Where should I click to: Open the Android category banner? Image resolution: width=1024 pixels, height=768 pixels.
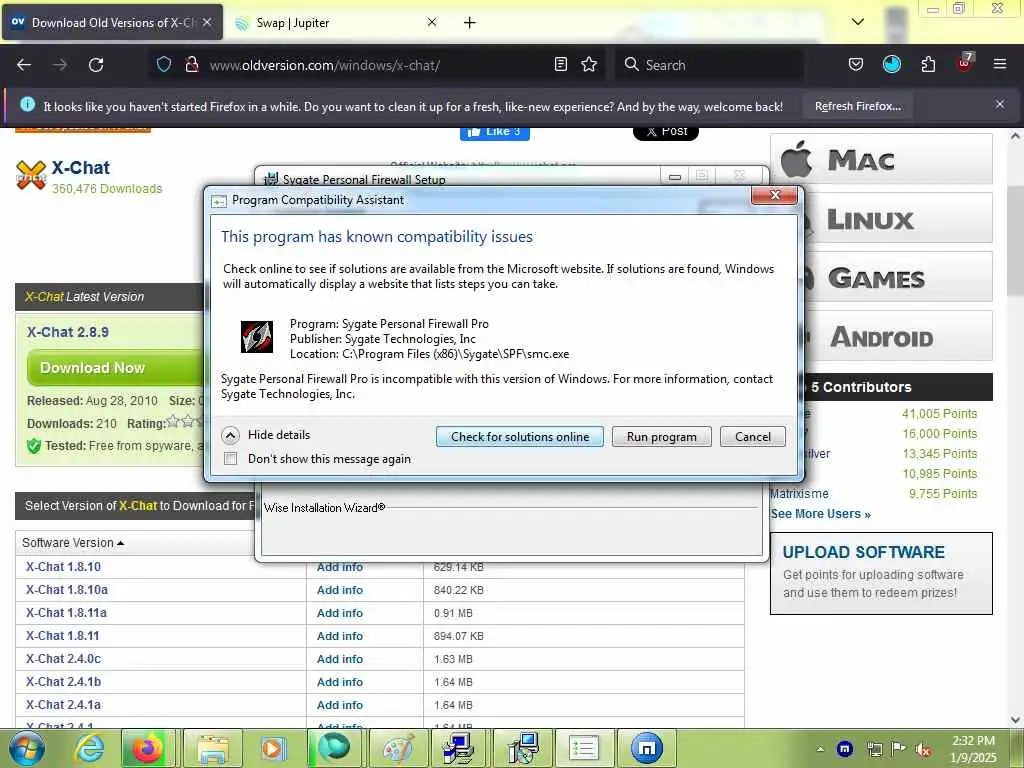[899, 336]
